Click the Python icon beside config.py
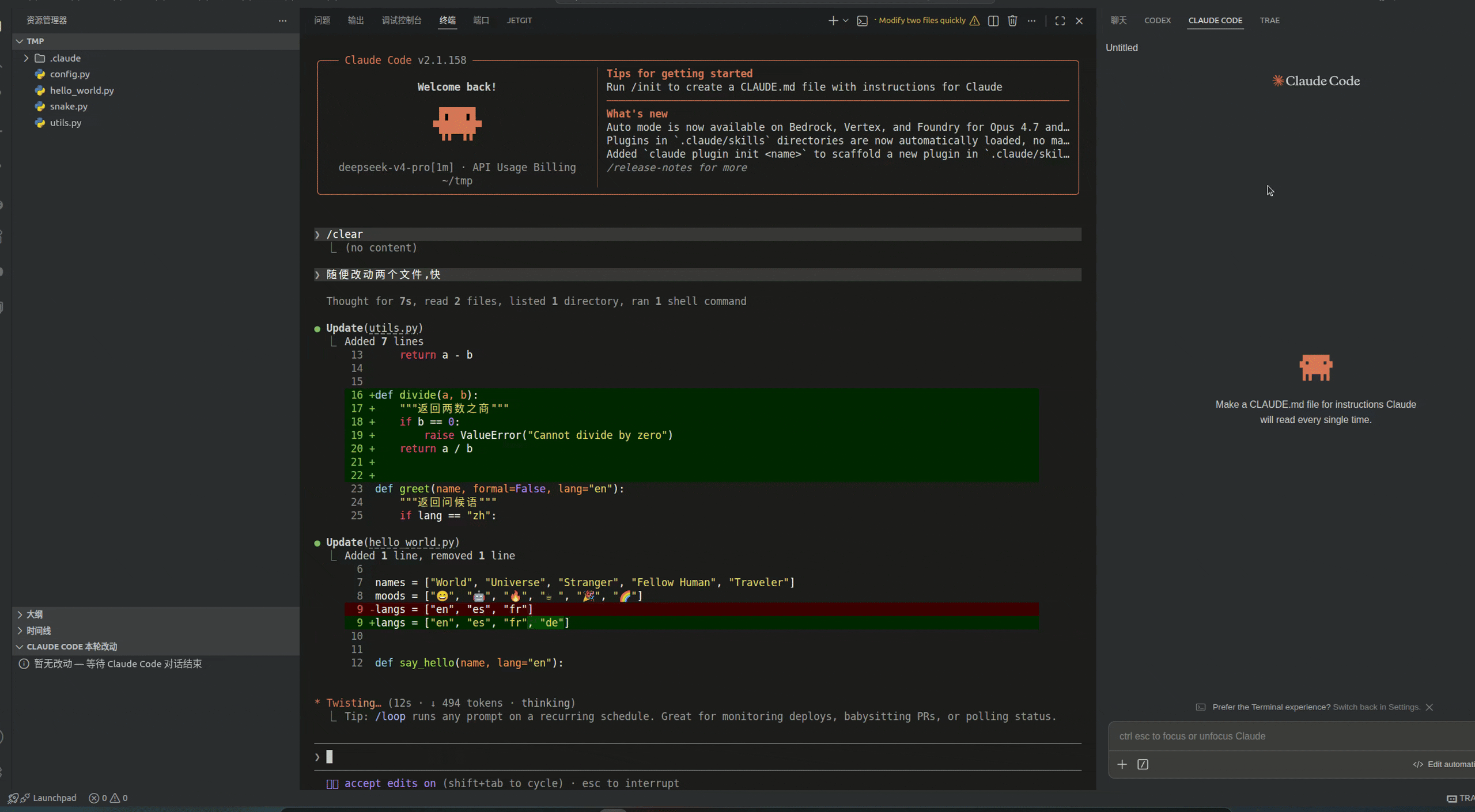This screenshot has width=1475, height=812. point(40,74)
